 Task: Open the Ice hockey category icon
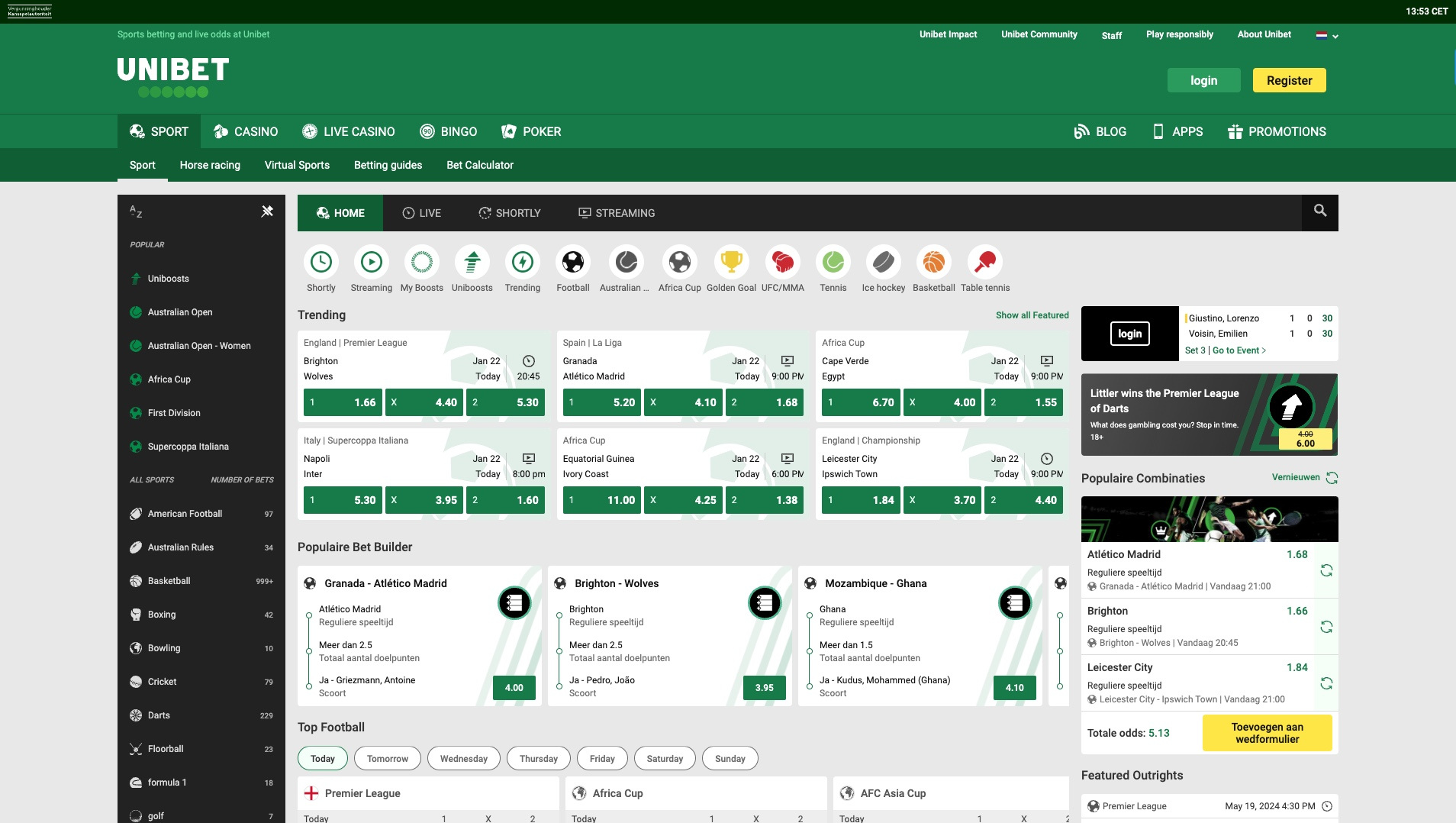pos(883,263)
